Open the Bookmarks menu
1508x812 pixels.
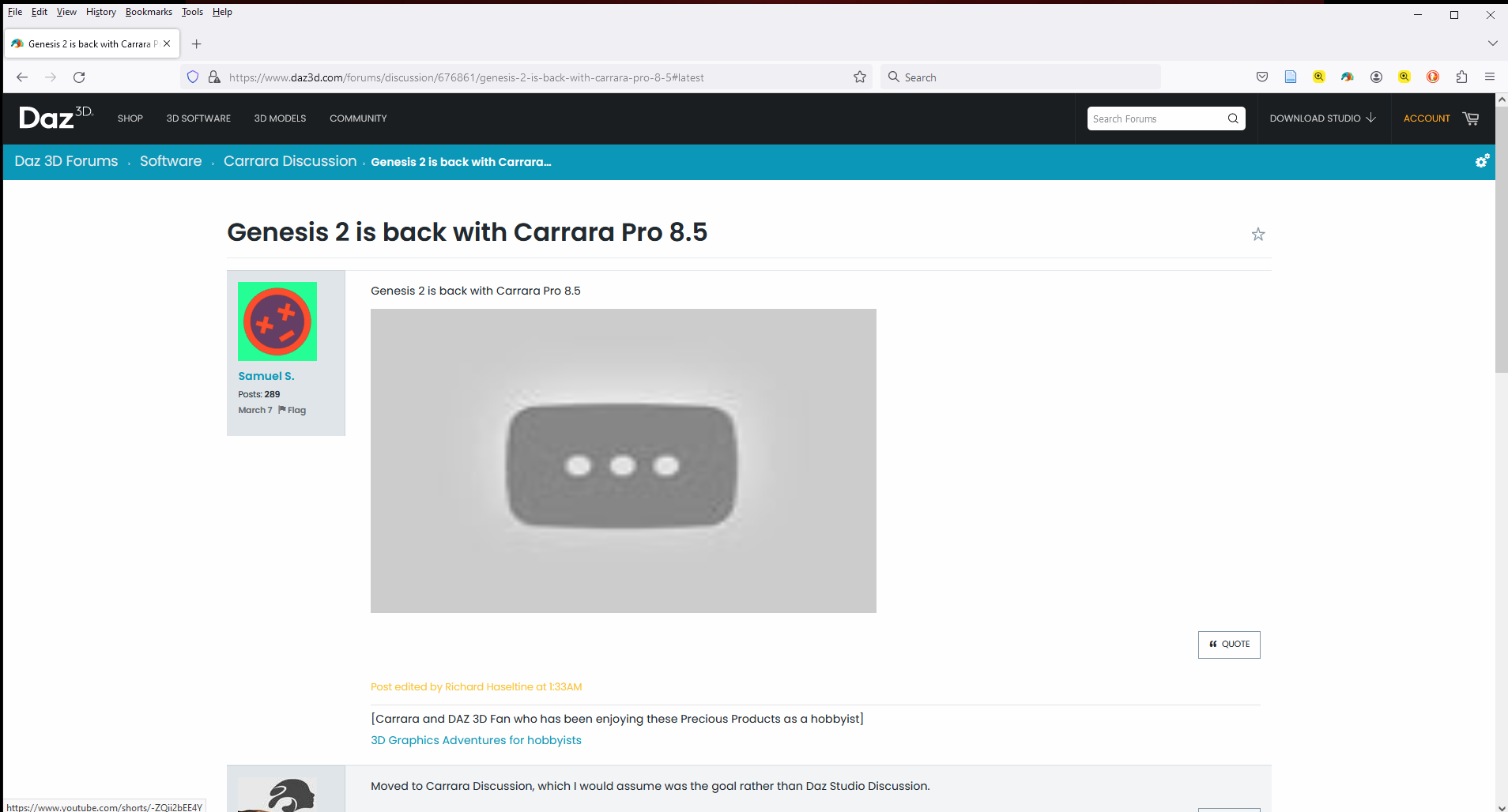[149, 12]
